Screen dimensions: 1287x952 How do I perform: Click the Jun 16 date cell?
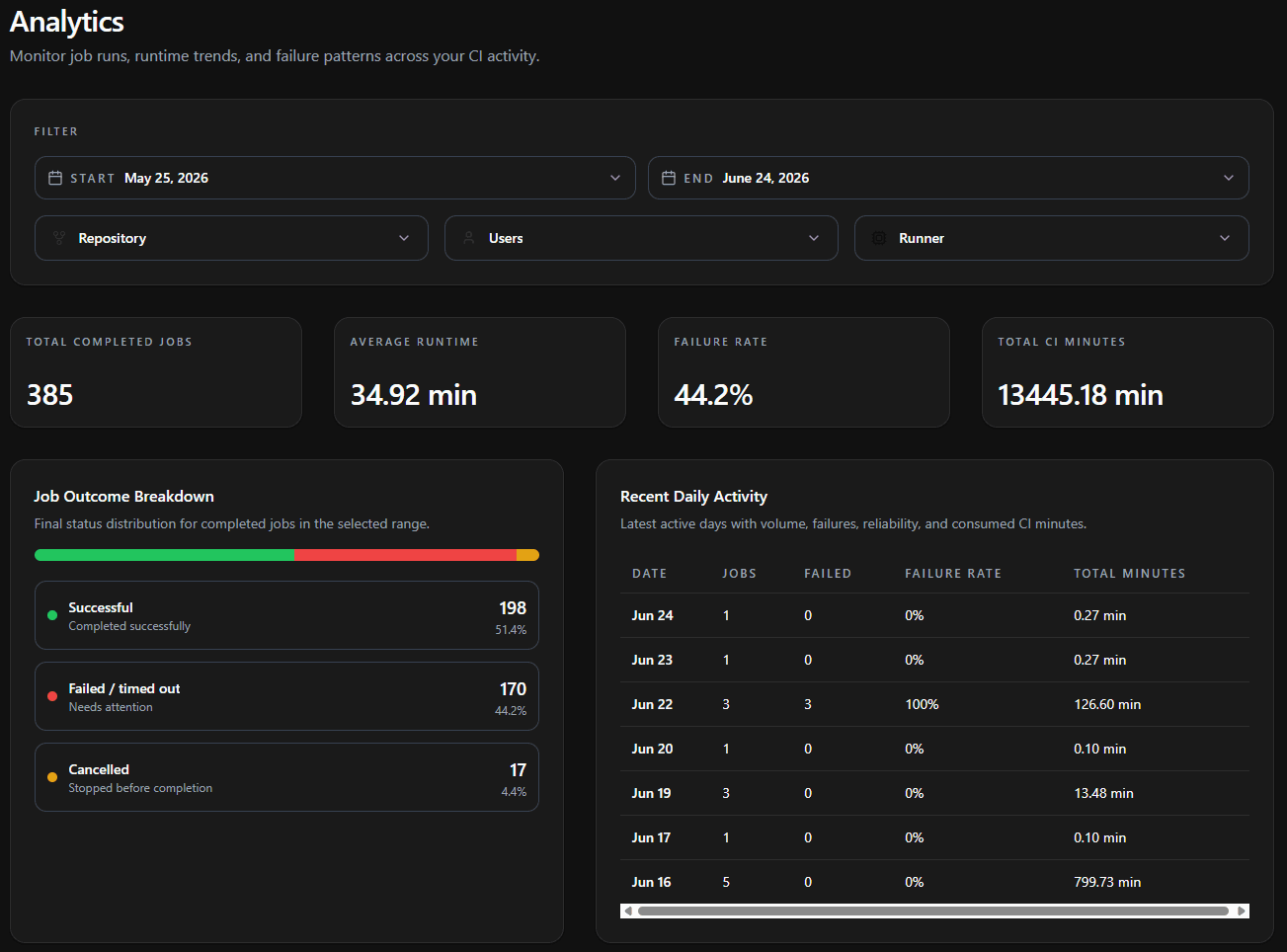tap(651, 882)
